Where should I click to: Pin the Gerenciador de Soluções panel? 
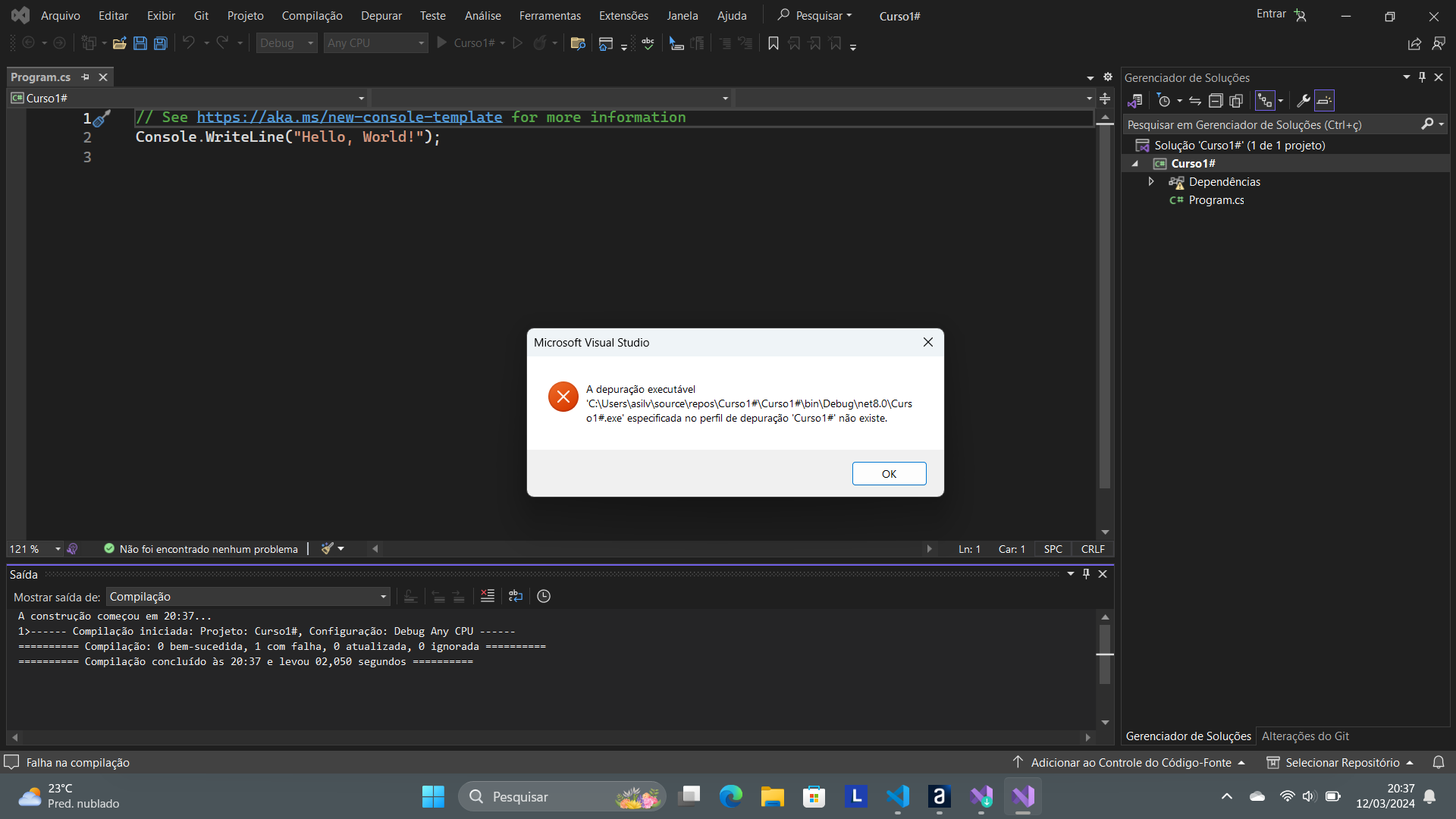1422,77
